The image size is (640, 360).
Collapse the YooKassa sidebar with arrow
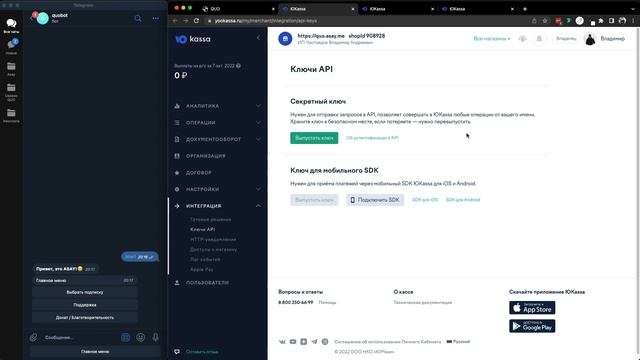(x=258, y=38)
